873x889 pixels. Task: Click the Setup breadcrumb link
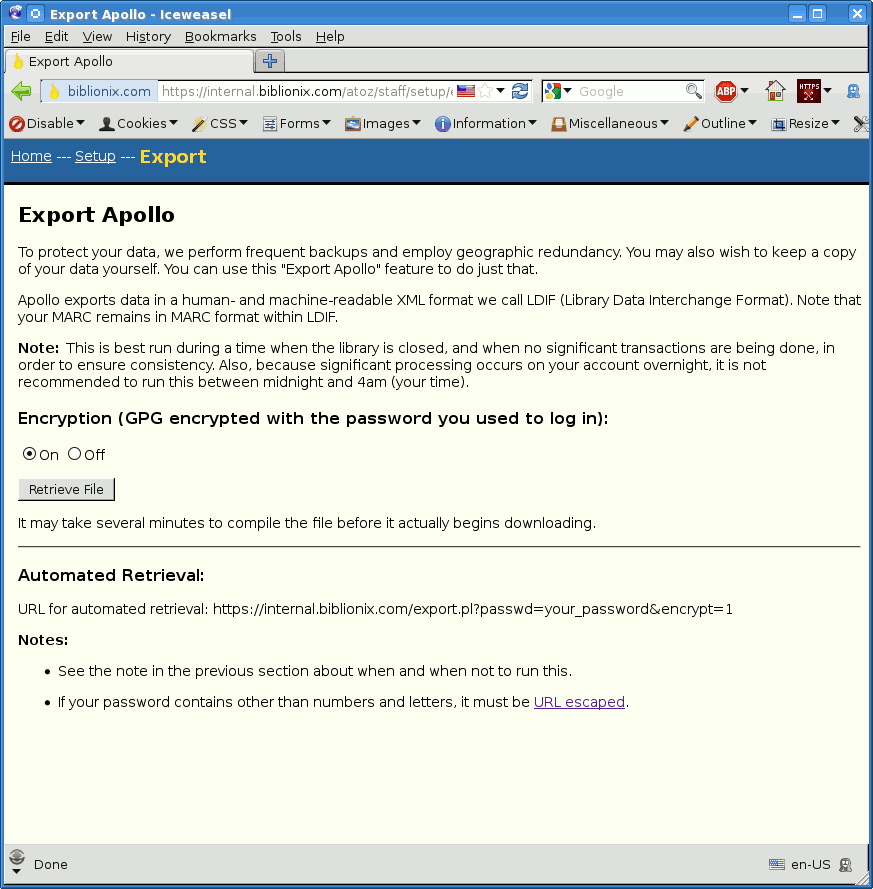pos(95,156)
